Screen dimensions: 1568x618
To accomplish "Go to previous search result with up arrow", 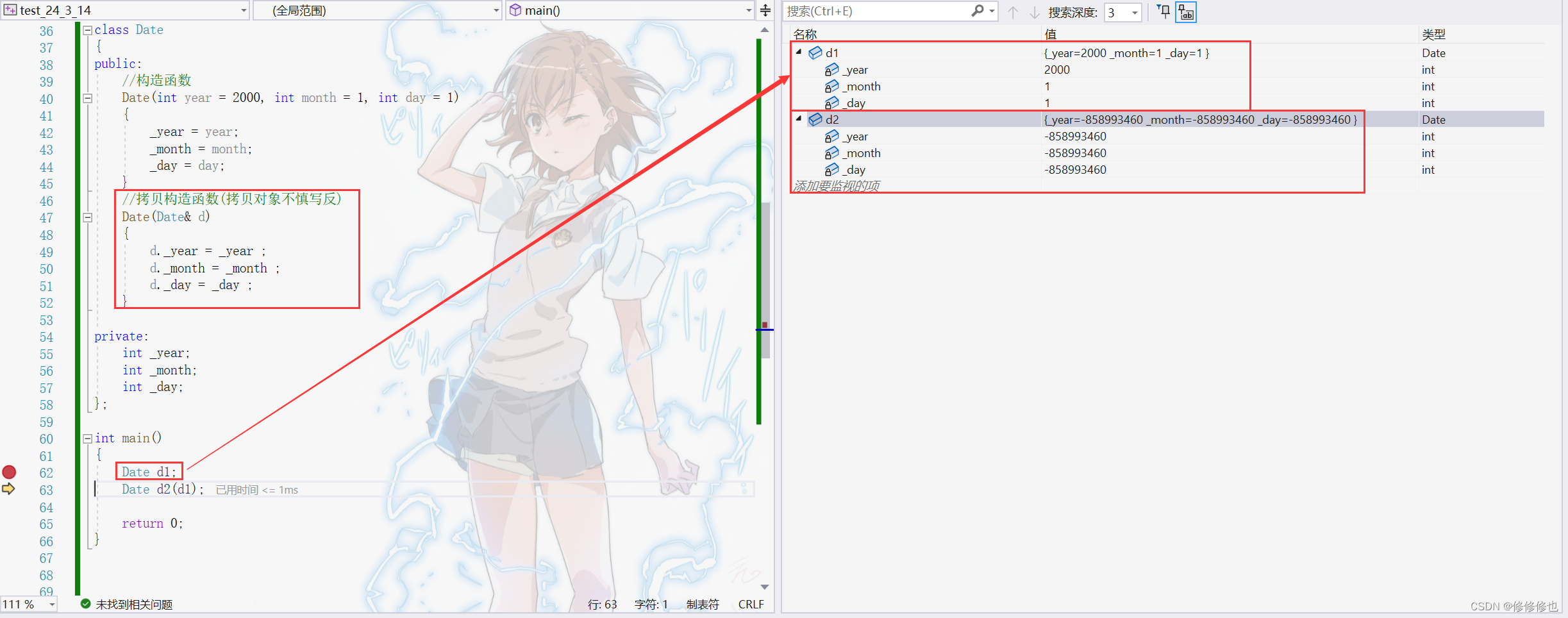I will [x=1013, y=12].
